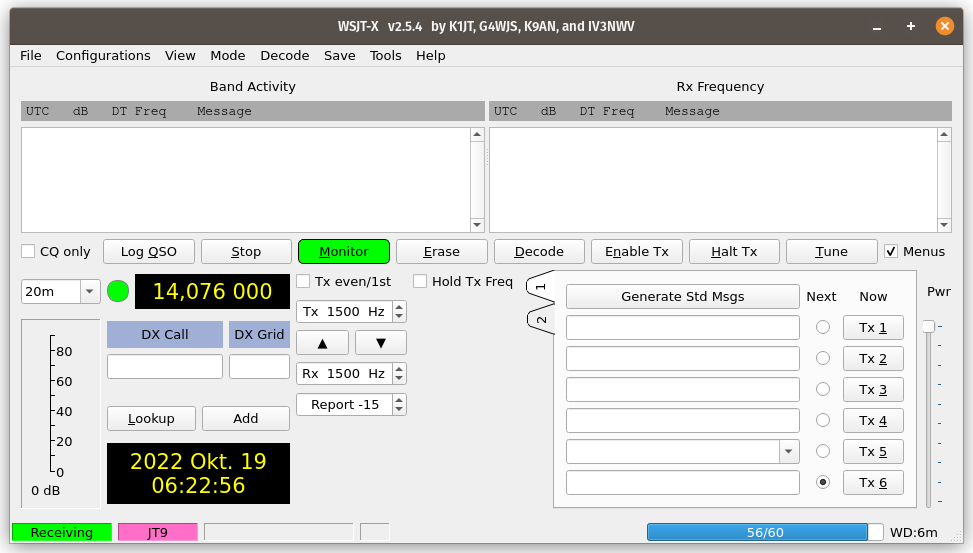Image resolution: width=973 pixels, height=553 pixels.
Task: Lower the Report value using its spinner
Action: point(399,409)
